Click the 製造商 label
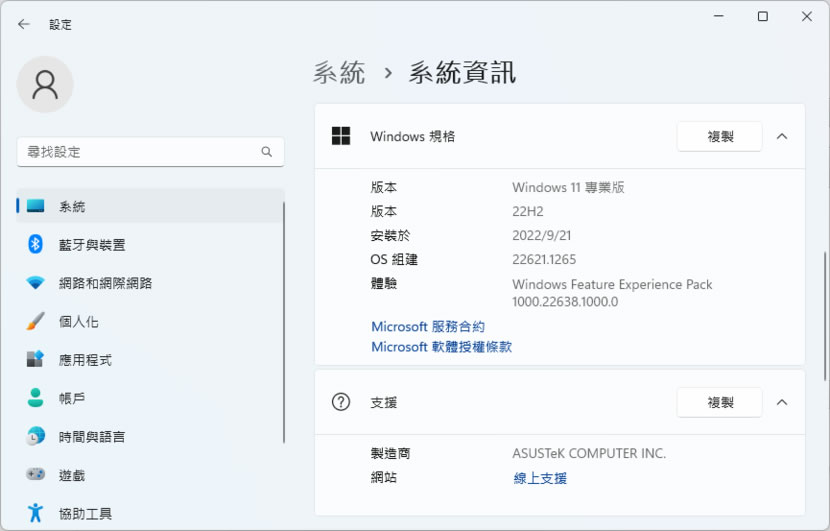 [x=390, y=453]
